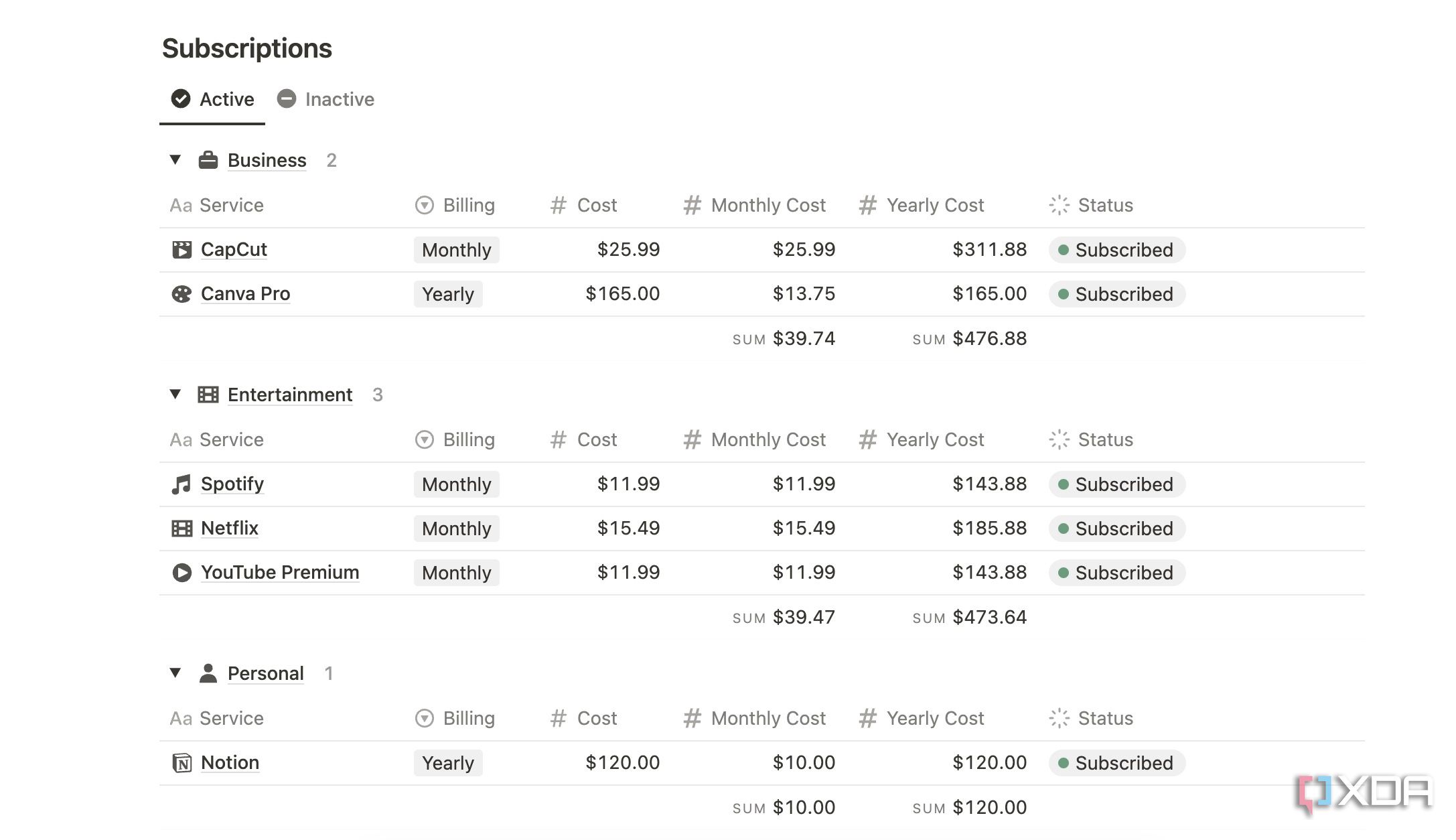Change YouTube Premium's Monthly billing tag
Image resolution: width=1456 pixels, height=840 pixels.
[457, 573]
